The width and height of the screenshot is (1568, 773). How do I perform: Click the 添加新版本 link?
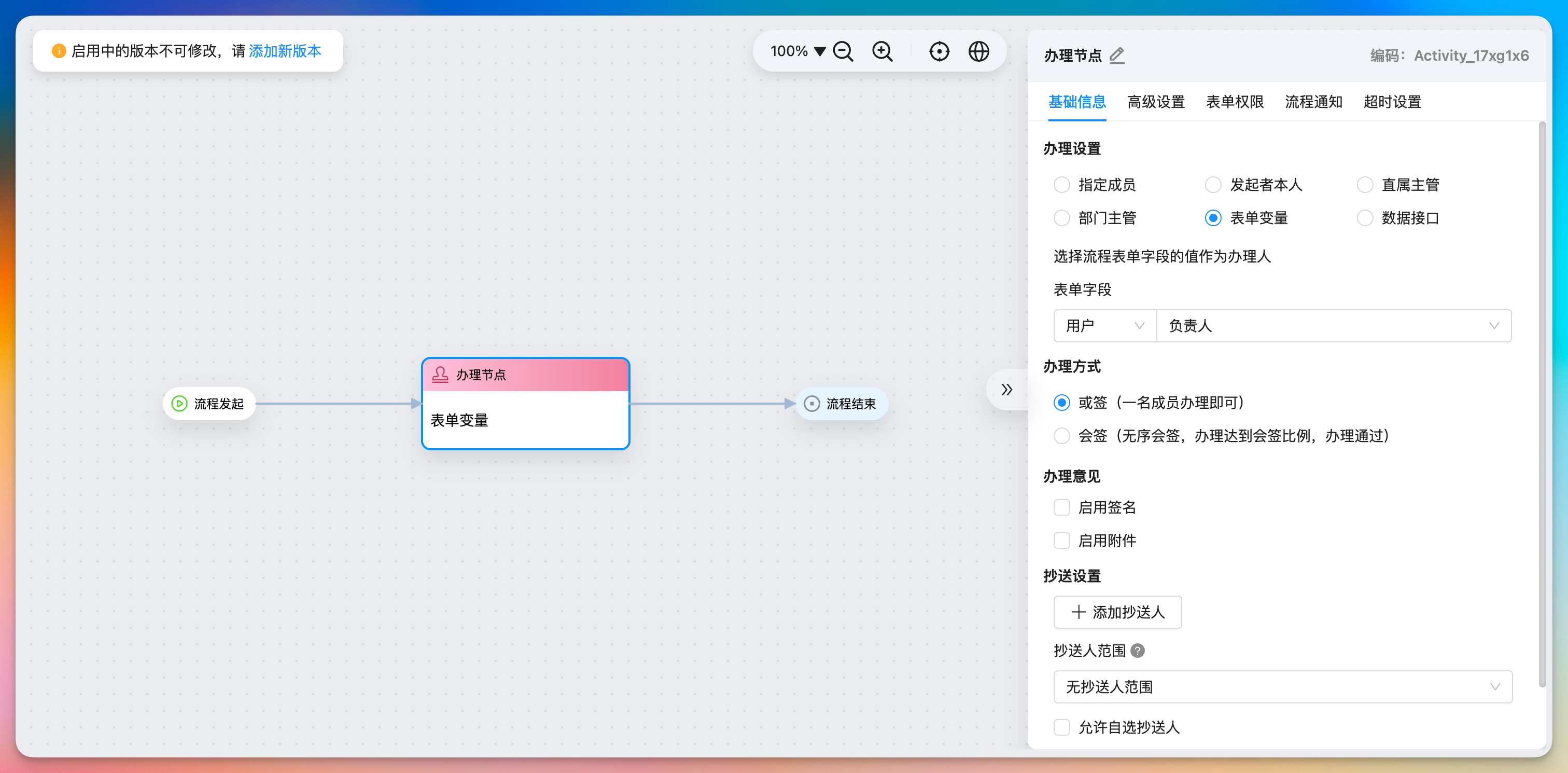(284, 51)
